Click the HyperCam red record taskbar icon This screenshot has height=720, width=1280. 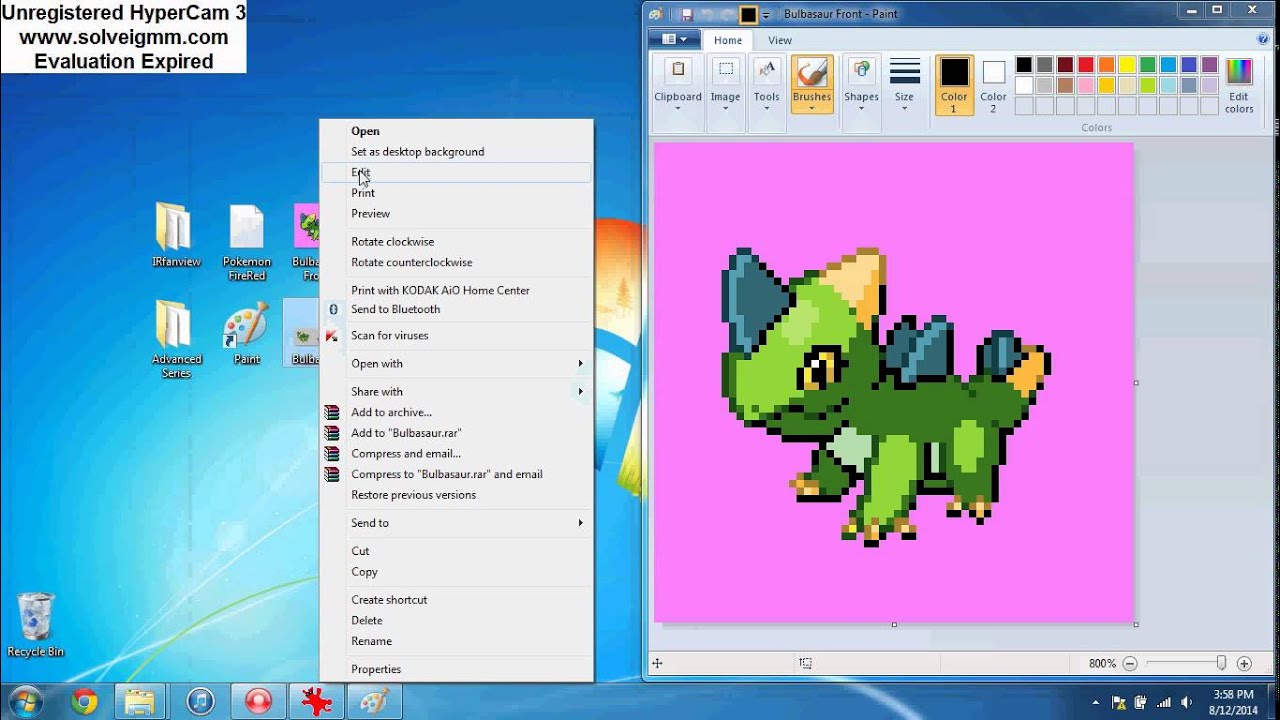(259, 702)
